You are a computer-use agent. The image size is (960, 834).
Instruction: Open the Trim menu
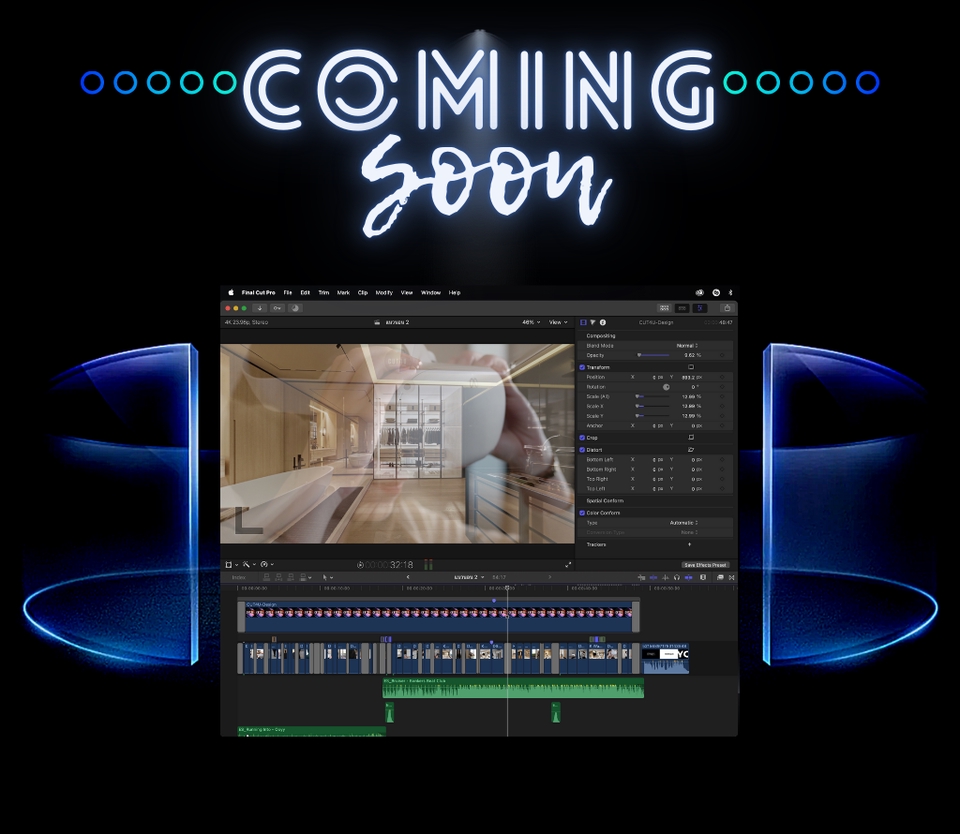324,293
